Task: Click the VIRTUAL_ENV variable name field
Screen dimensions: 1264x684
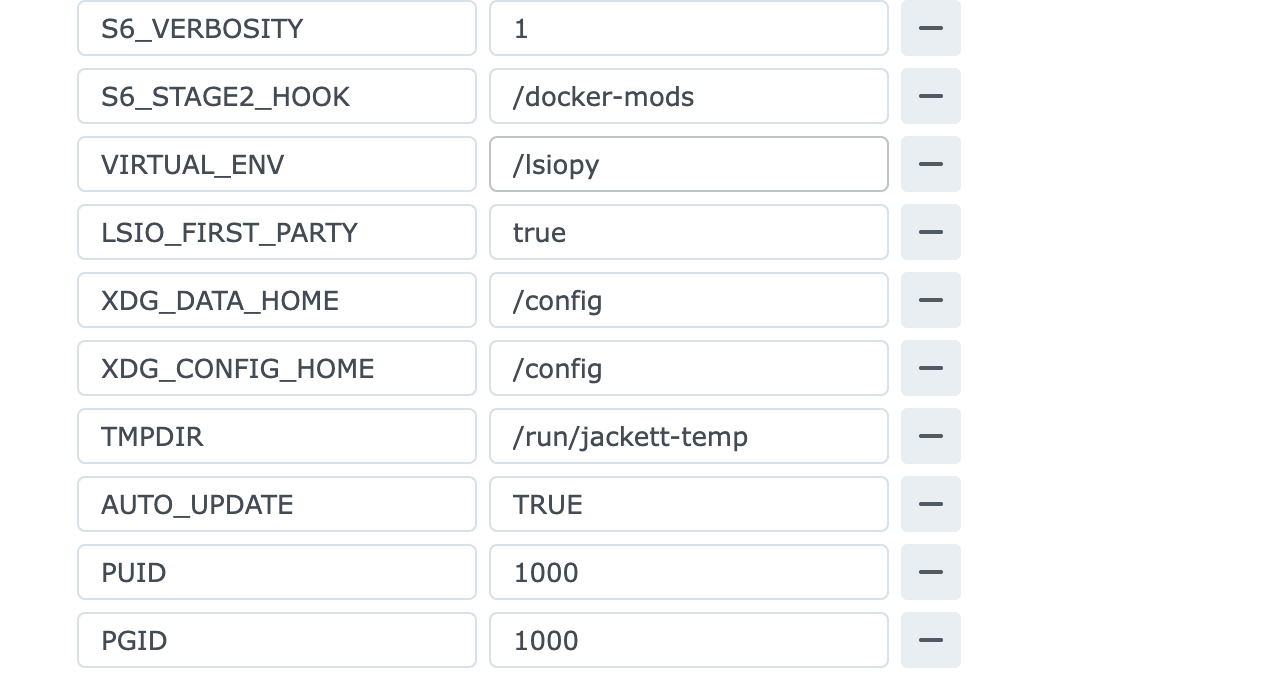Action: (276, 164)
